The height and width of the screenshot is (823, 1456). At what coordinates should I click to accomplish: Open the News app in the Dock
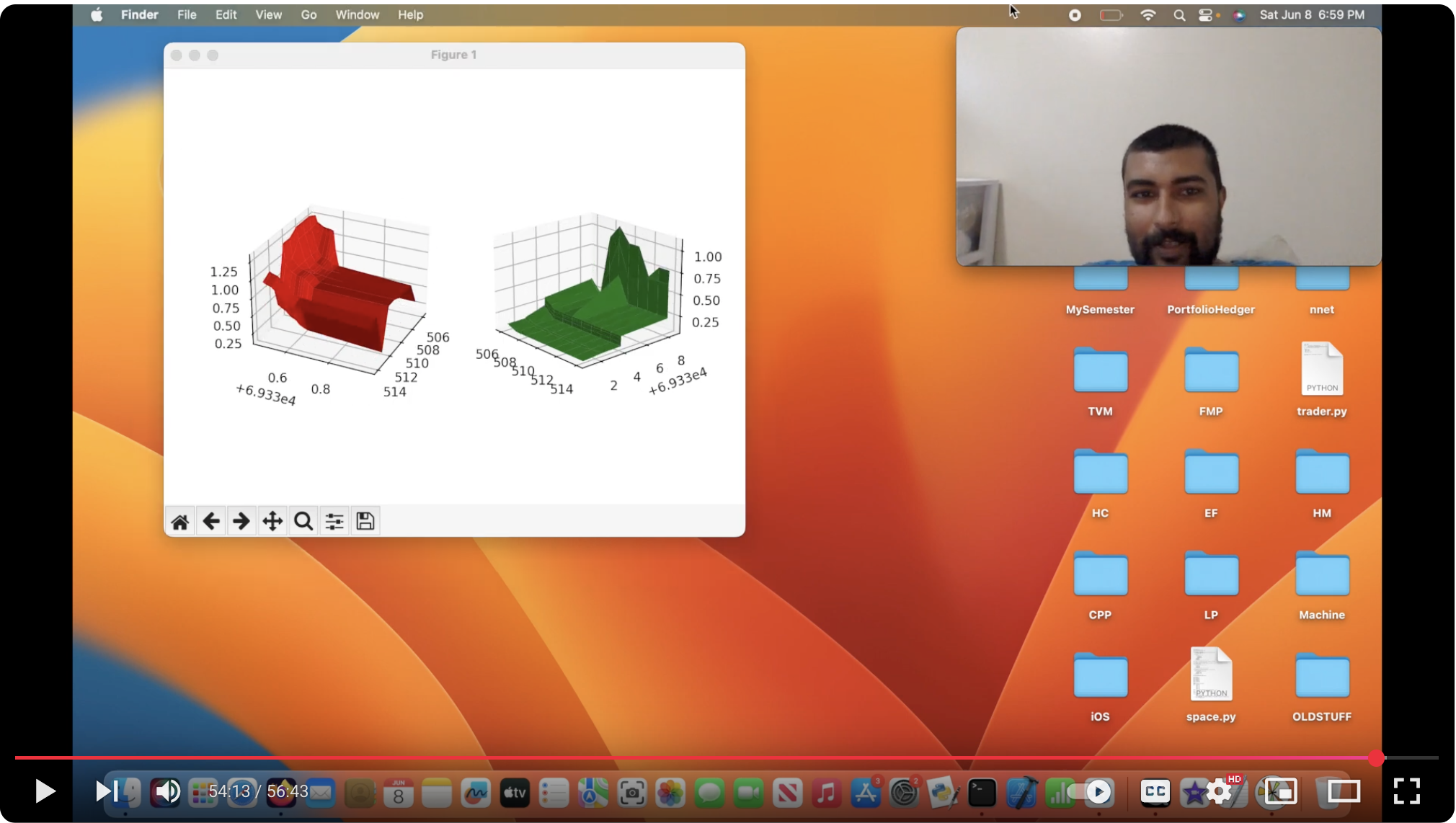(787, 793)
